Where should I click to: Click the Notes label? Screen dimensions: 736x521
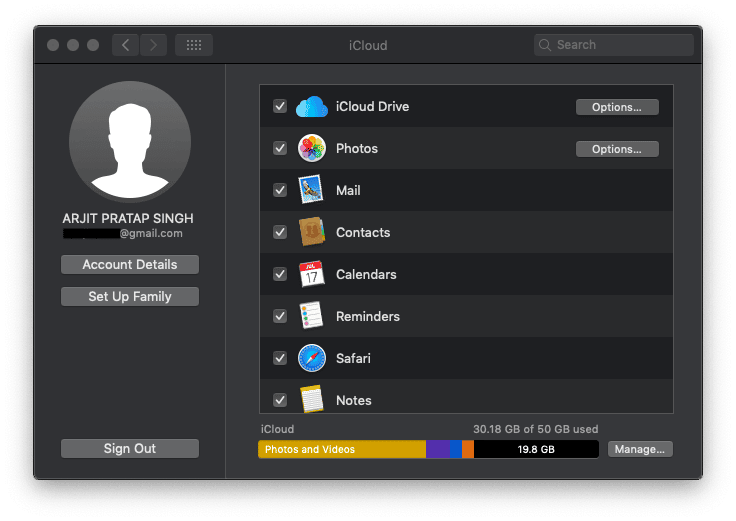click(x=354, y=400)
